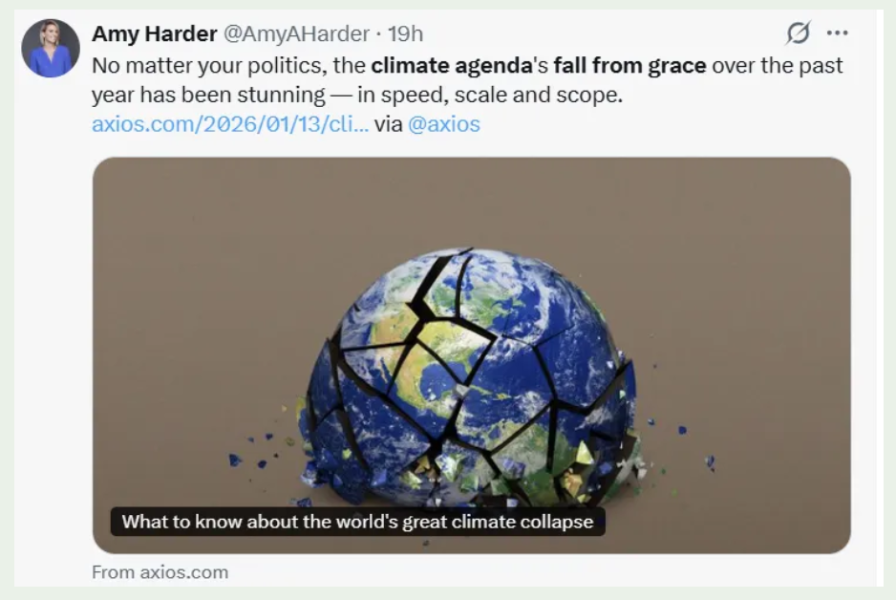The image size is (896, 600).
Task: Open the post via the 19h timestamp
Action: 406,34
